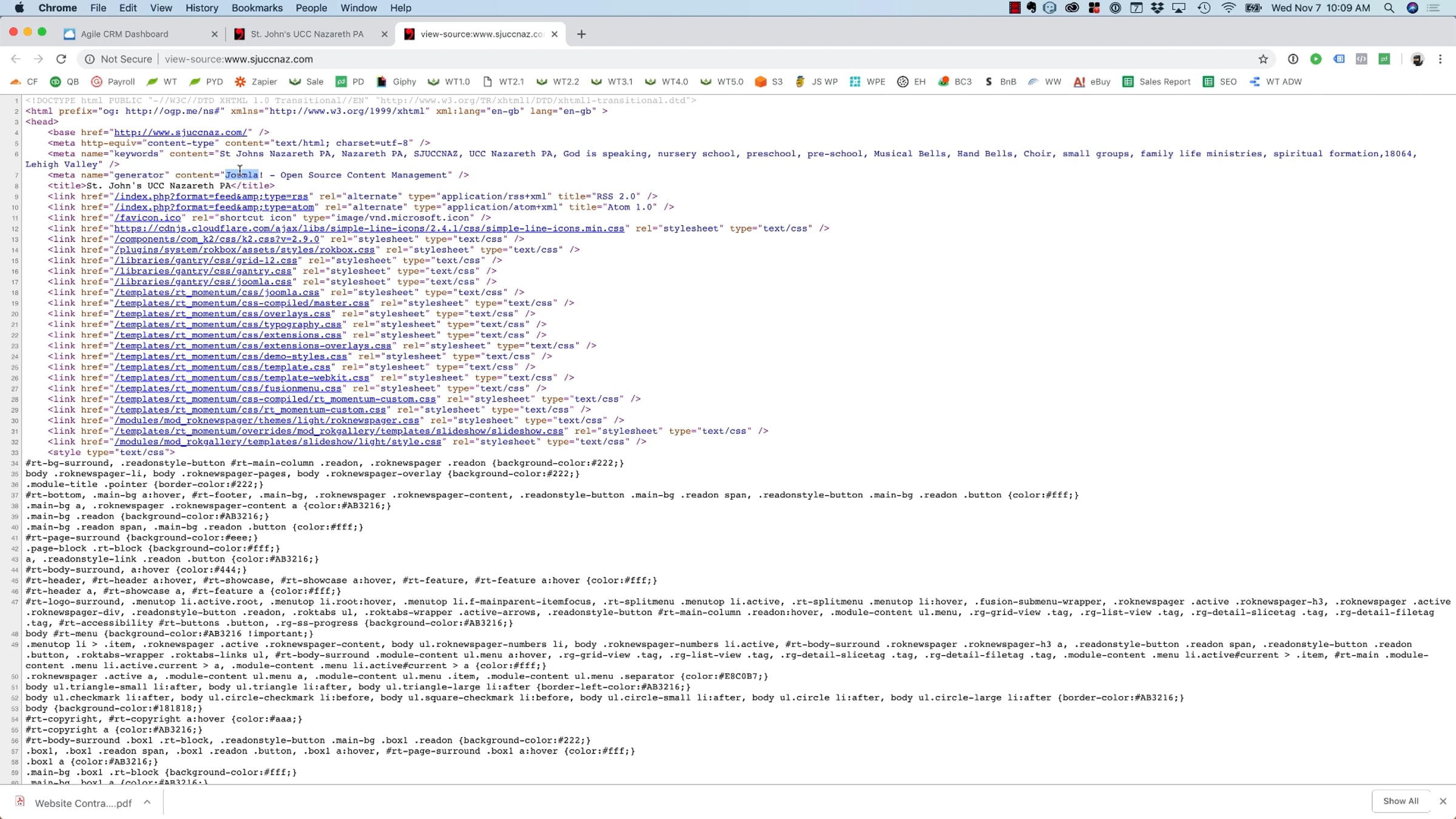Open the new tab plus button

pyautogui.click(x=581, y=34)
